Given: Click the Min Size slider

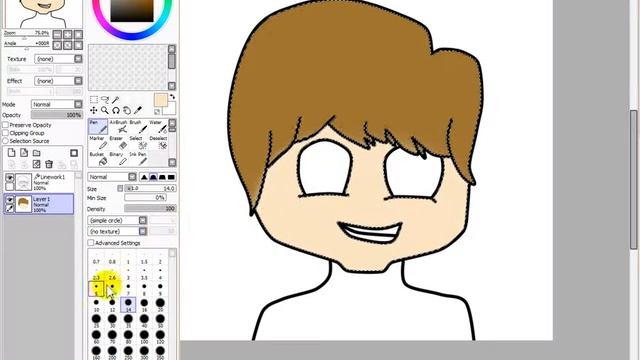Looking at the screenshot, I should (x=145, y=198).
